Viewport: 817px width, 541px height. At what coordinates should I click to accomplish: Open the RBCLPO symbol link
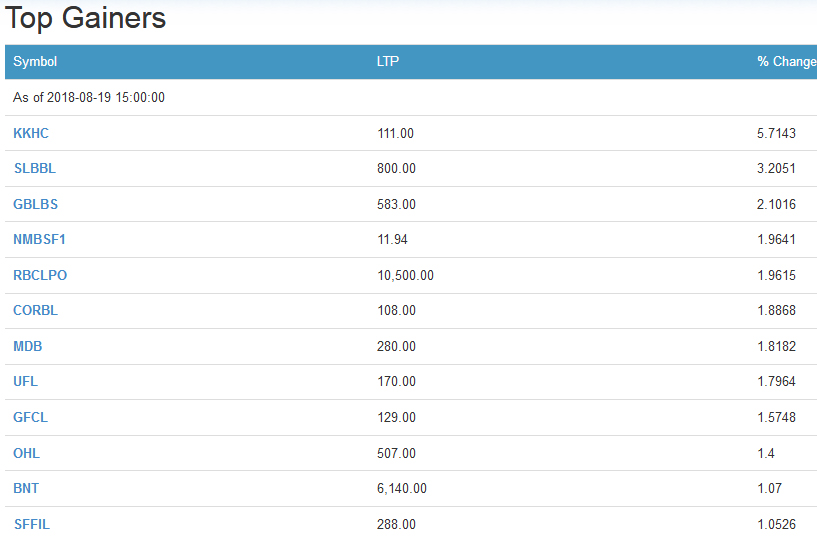point(40,275)
